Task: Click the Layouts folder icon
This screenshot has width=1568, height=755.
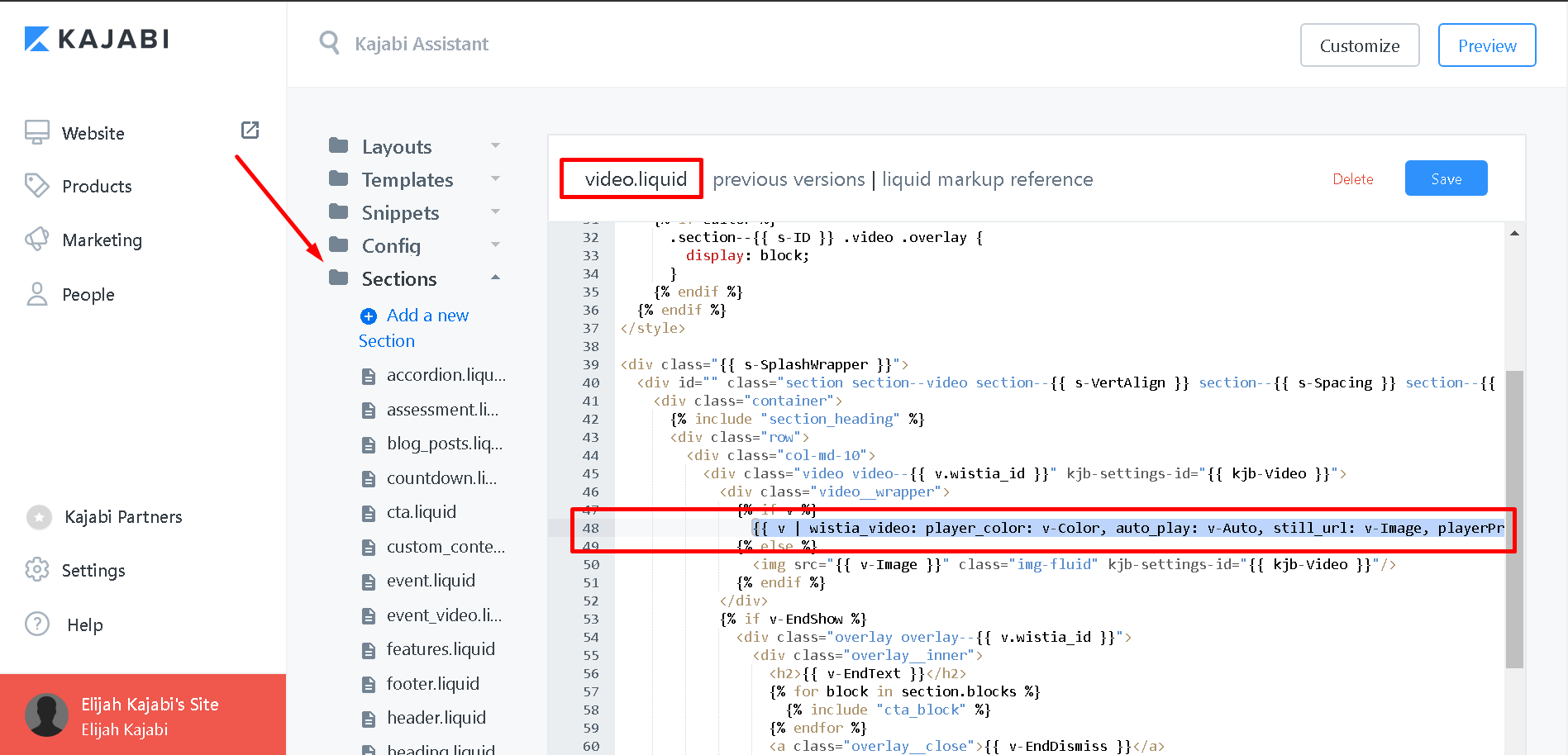Action: coord(338,145)
